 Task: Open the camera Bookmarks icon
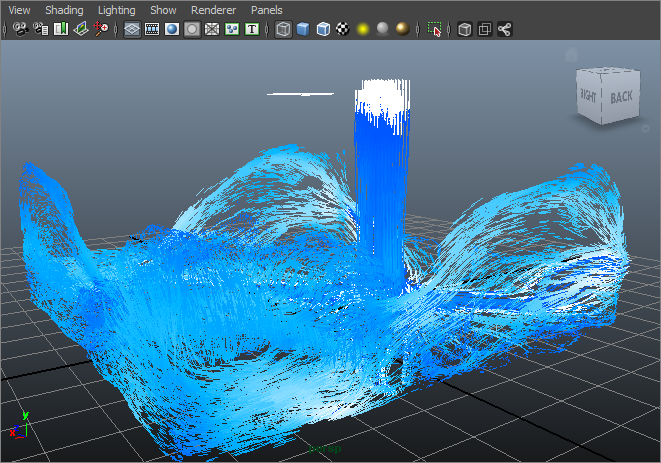[61, 29]
